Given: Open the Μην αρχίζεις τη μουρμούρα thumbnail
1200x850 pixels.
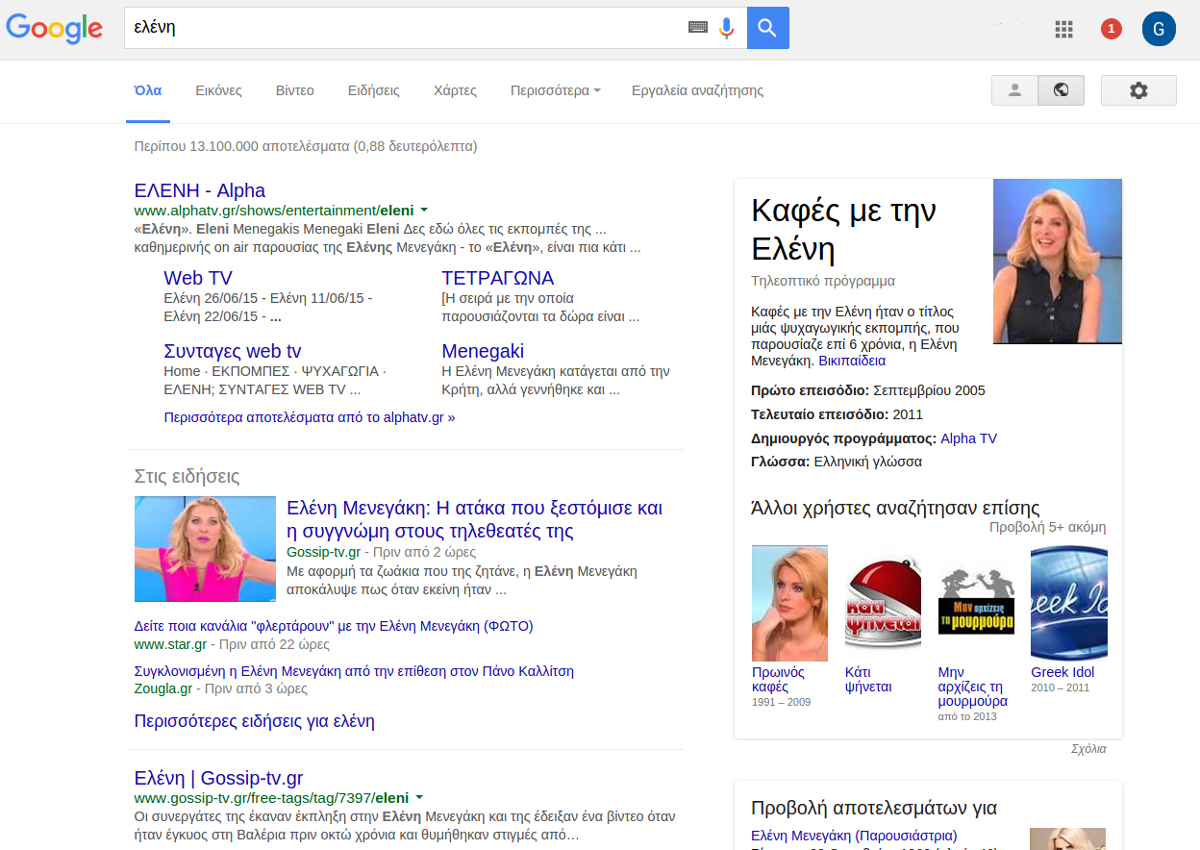Looking at the screenshot, I should (x=976, y=603).
